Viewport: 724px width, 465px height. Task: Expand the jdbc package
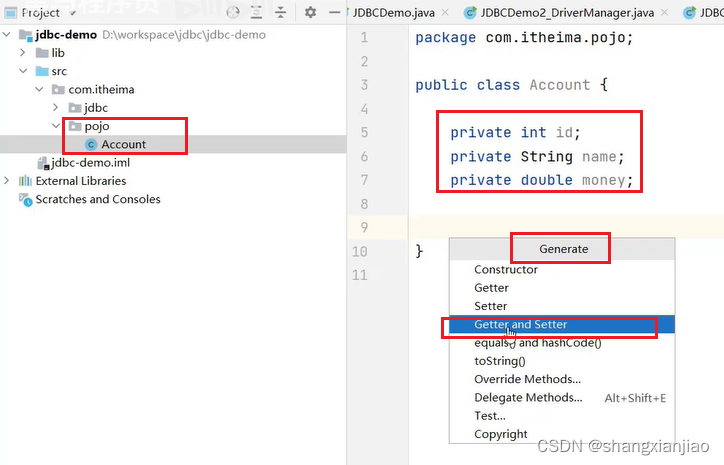tap(56, 108)
